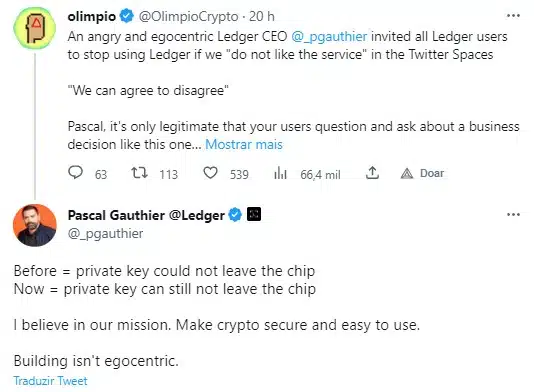Click olimpio's blue verified badge
The height and width of the screenshot is (392, 534).
point(127,16)
